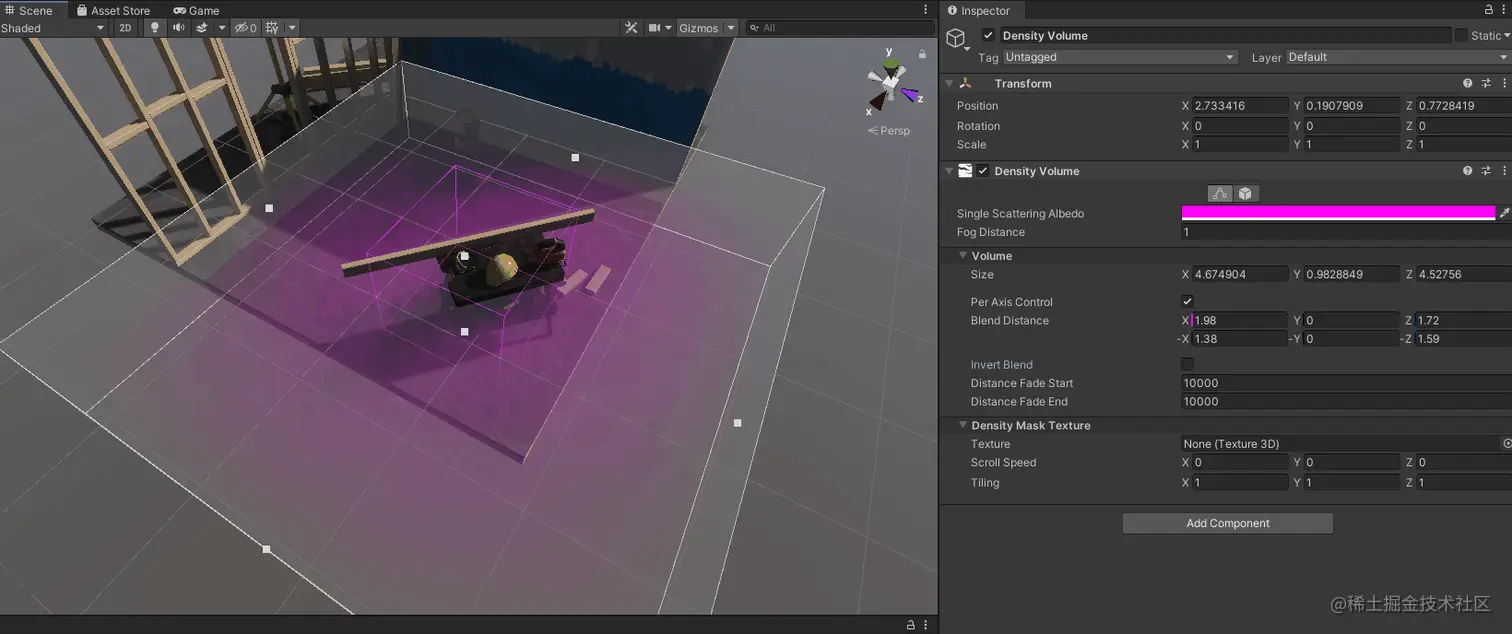Screen dimensions: 1512x634
Task: Click the Scene view kebab menu
Action: 926,9
